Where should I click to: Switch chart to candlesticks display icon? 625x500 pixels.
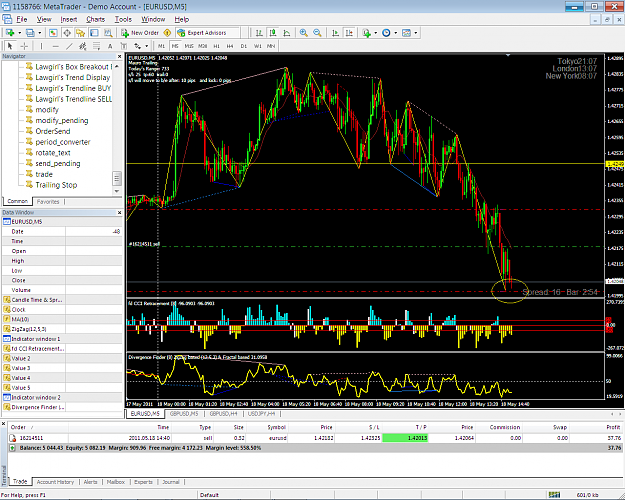pos(273,33)
